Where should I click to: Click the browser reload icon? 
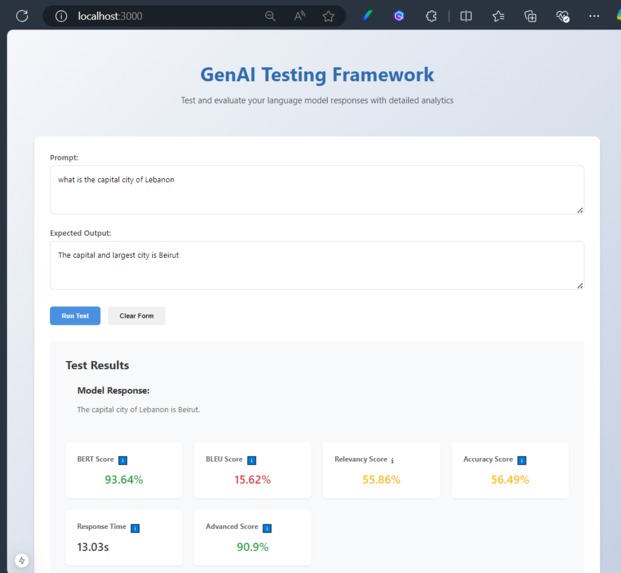22,16
